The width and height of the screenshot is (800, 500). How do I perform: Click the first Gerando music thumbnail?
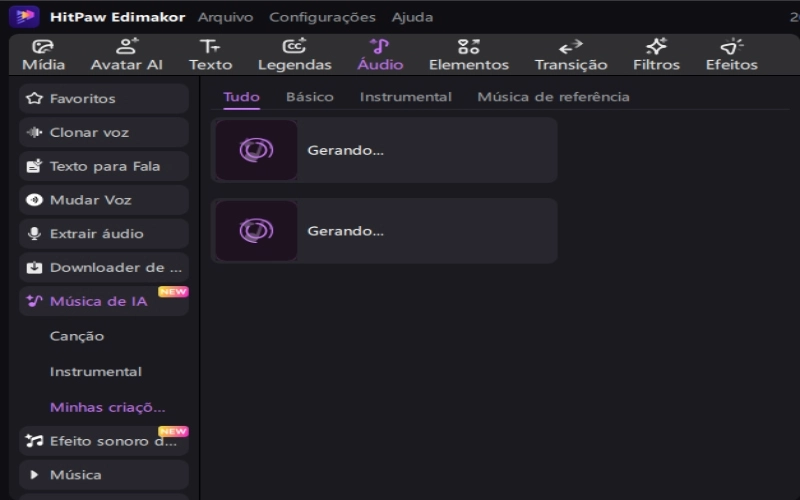pyautogui.click(x=257, y=150)
